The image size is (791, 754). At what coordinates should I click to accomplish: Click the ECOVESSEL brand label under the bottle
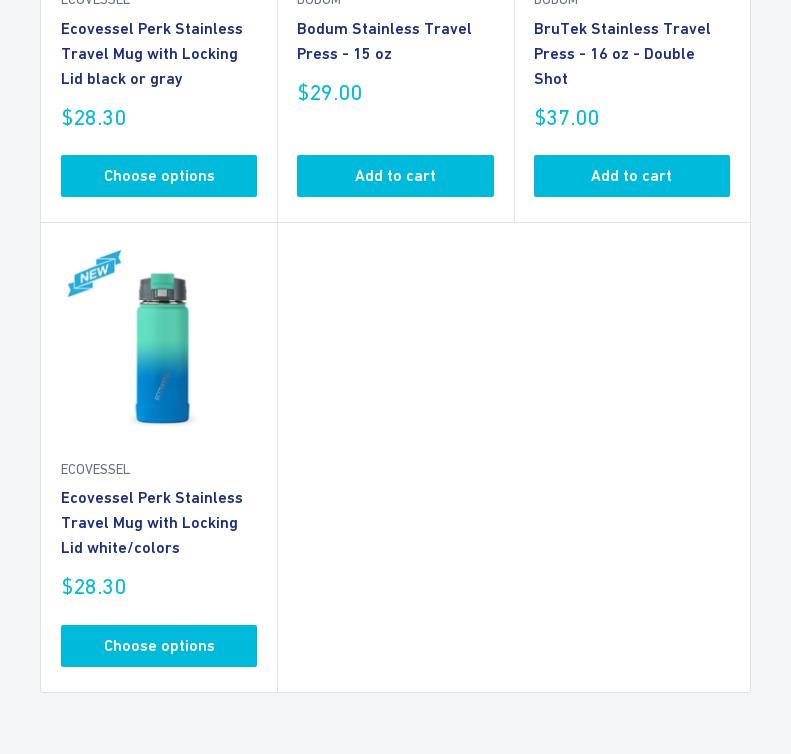96,469
